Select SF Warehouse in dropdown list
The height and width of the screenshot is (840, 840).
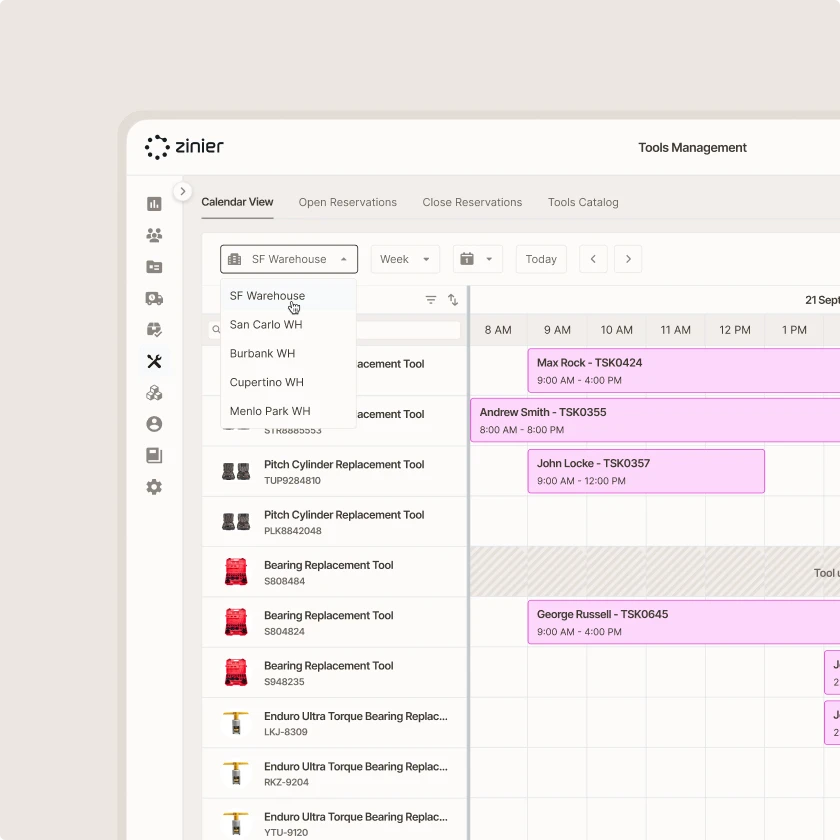click(289, 296)
